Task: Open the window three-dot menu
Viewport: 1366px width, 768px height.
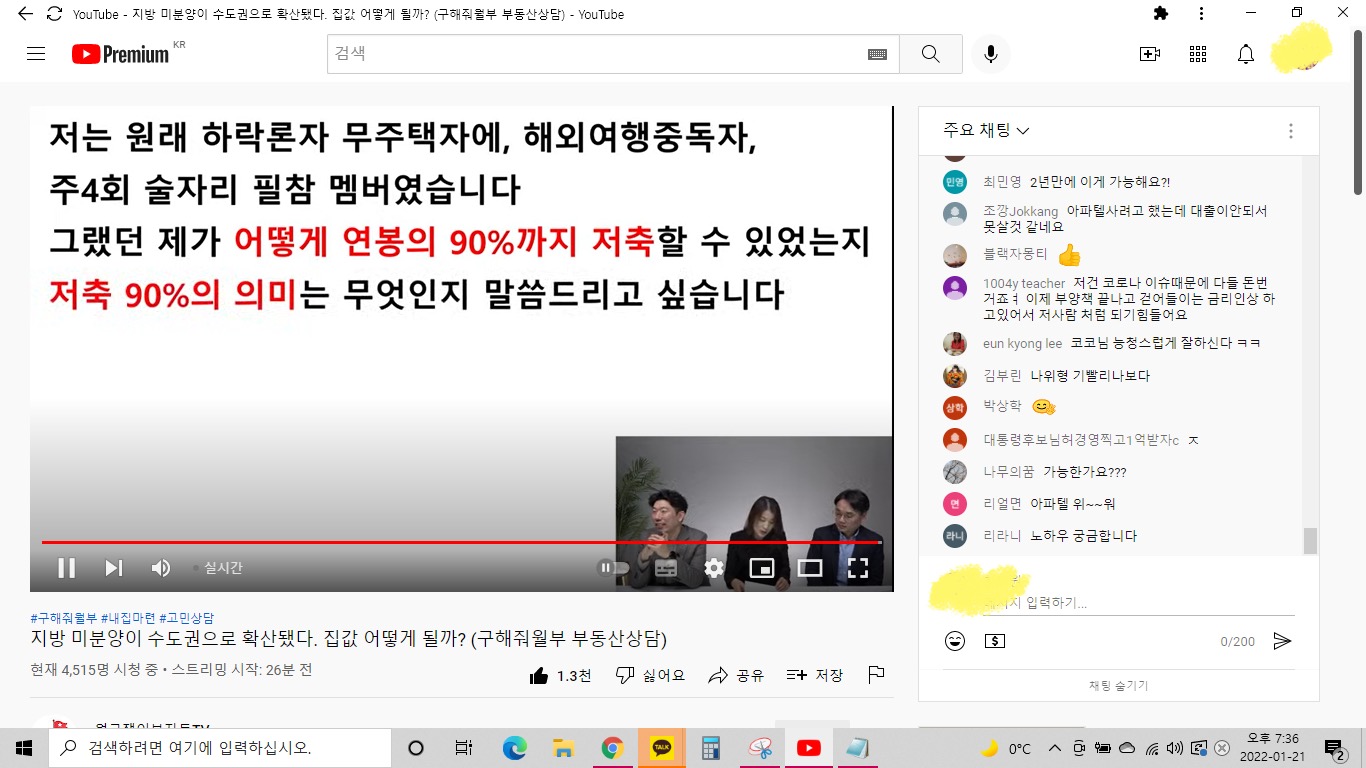Action: 1201,13
